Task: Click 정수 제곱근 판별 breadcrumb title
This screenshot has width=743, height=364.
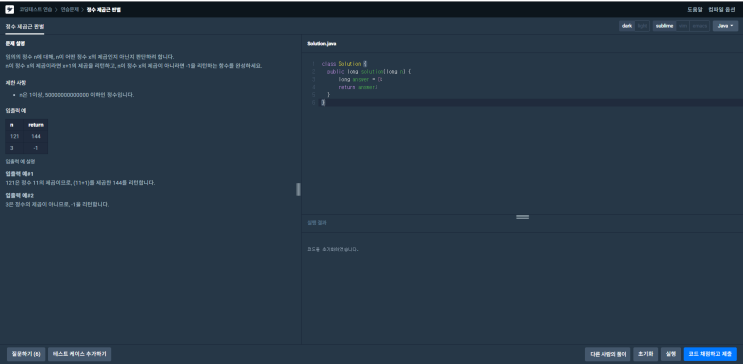Action: (103, 9)
